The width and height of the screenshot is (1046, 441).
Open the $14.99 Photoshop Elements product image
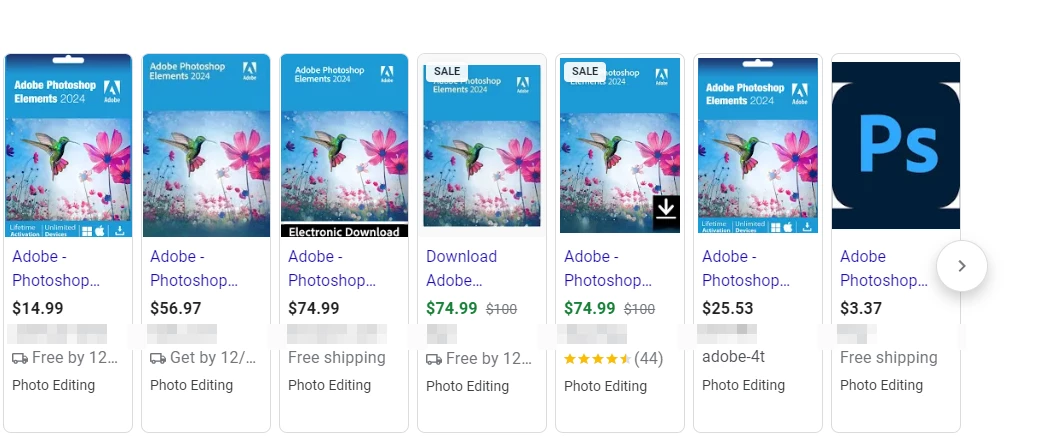click(x=68, y=145)
